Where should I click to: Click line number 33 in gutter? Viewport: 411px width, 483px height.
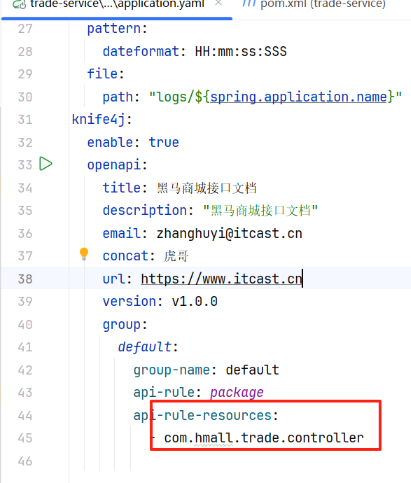point(25,165)
